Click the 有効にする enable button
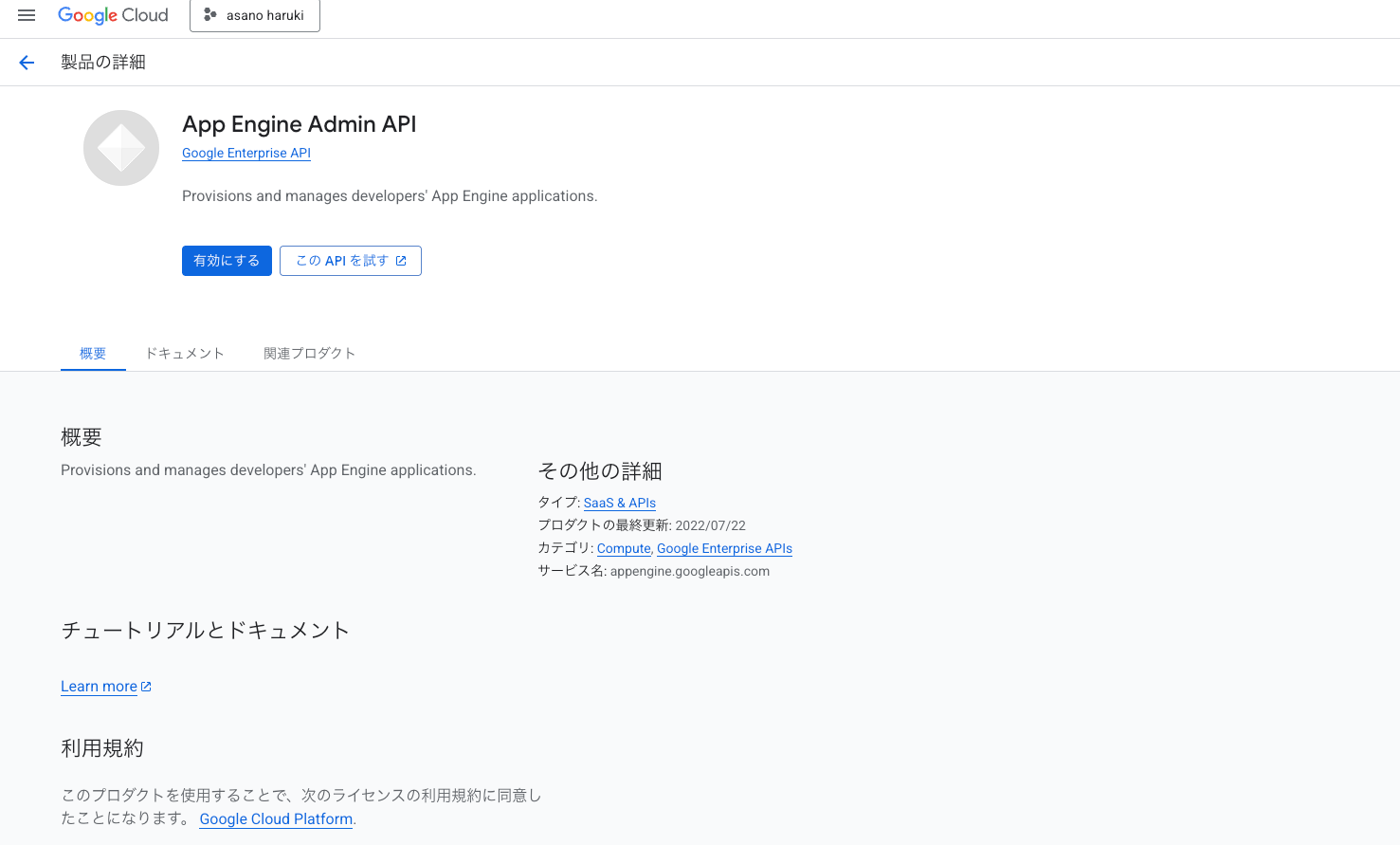This screenshot has width=1400, height=845. tap(227, 261)
